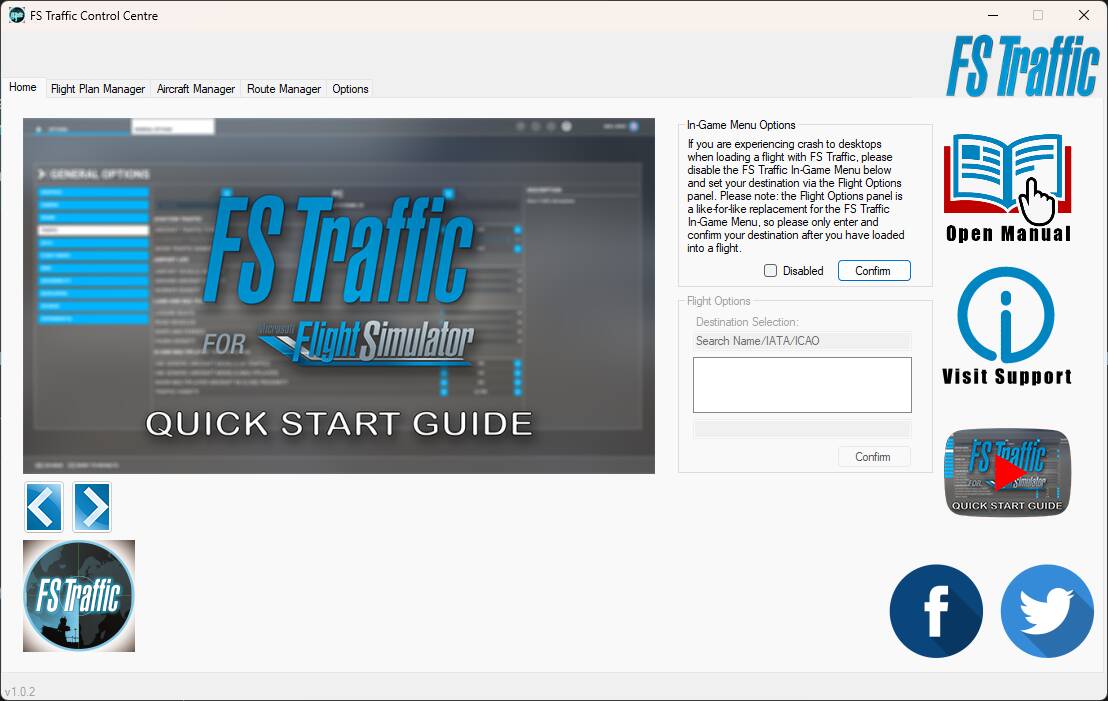The height and width of the screenshot is (701, 1108).
Task: Open the Aircraft Manager tab
Action: [196, 88]
